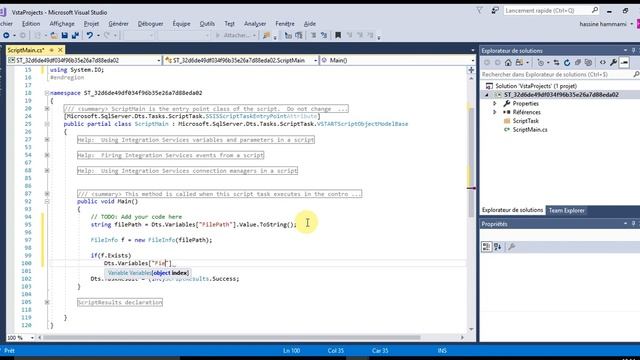Click the View Code brackets icon

[x=602, y=62]
